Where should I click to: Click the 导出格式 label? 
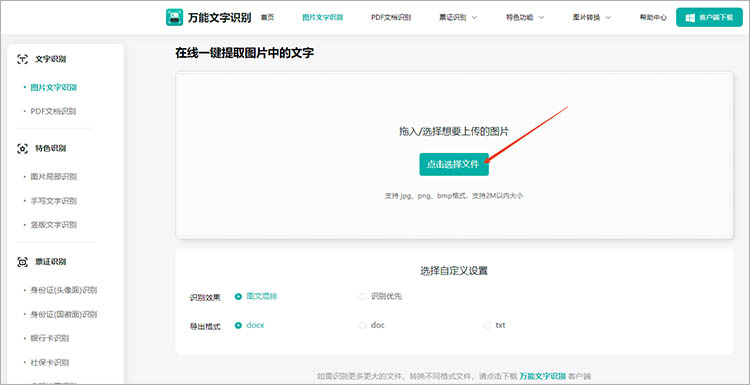coord(205,328)
